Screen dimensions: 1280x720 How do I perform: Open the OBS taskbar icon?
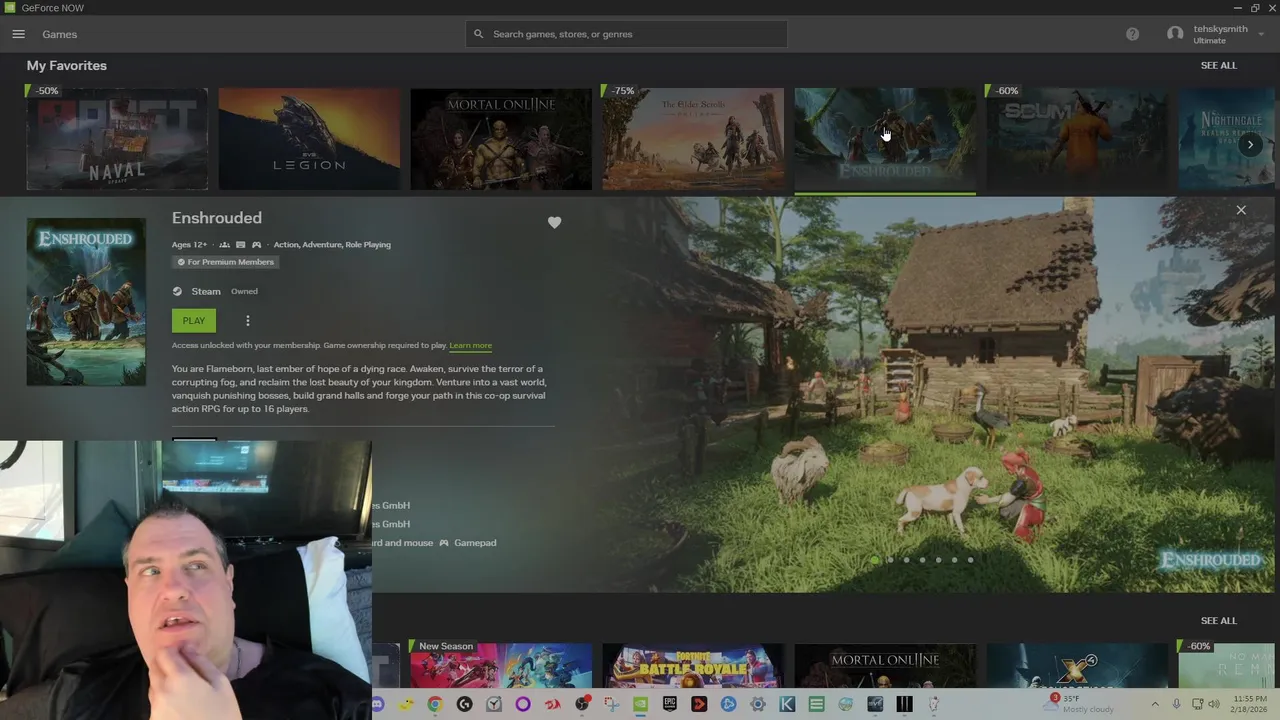point(582,704)
